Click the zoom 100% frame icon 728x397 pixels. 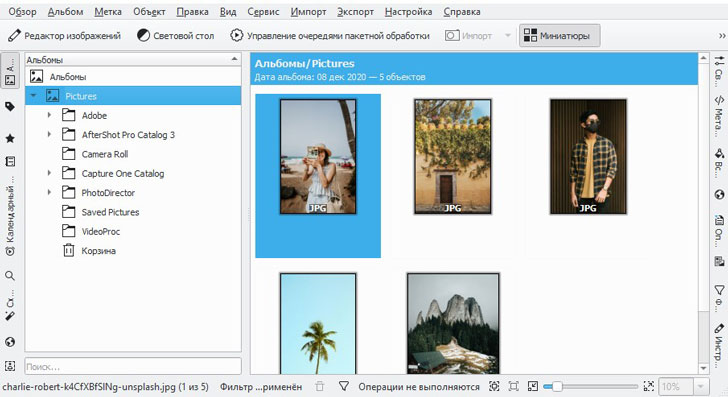(x=514, y=386)
